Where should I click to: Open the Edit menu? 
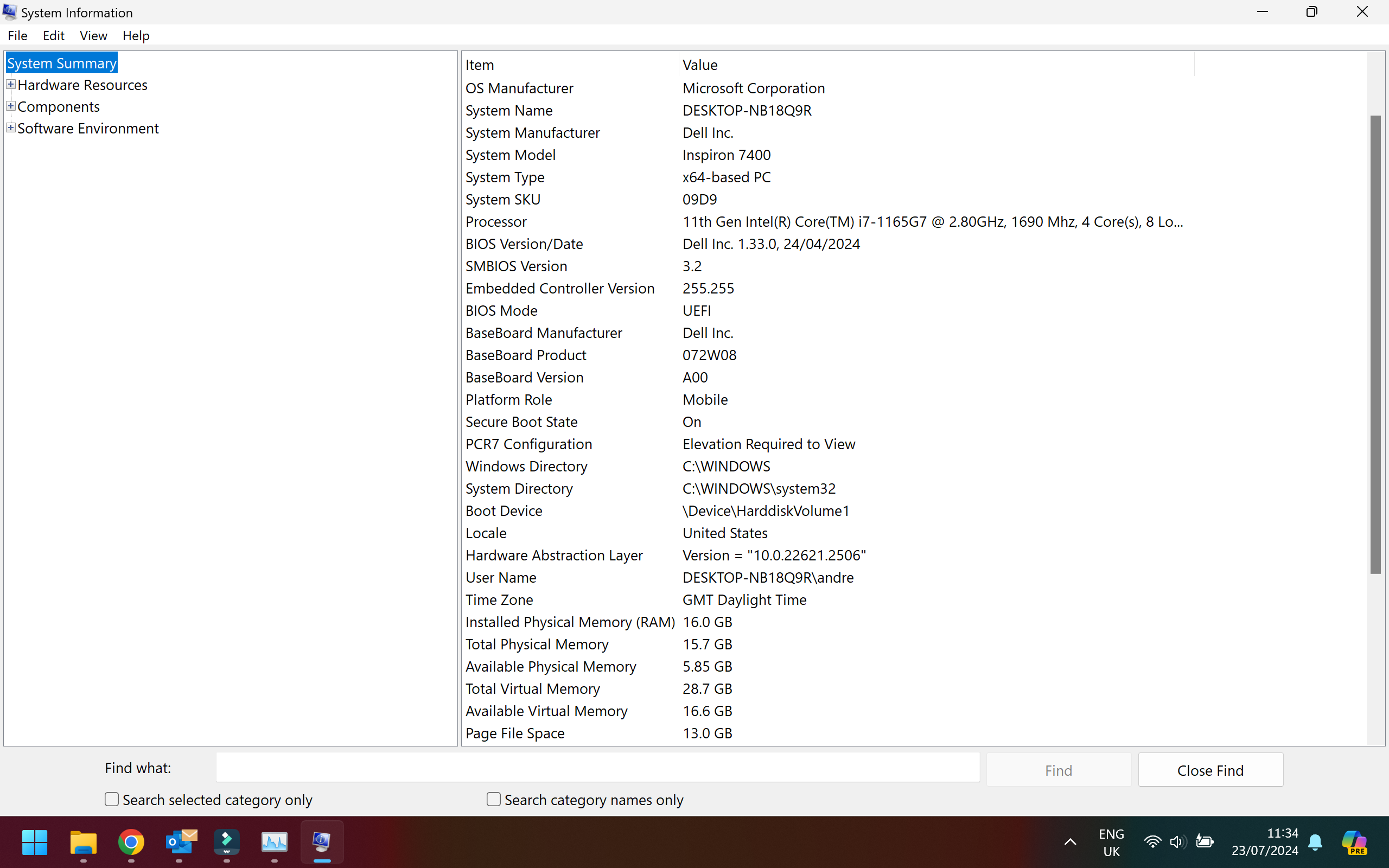[x=53, y=36]
